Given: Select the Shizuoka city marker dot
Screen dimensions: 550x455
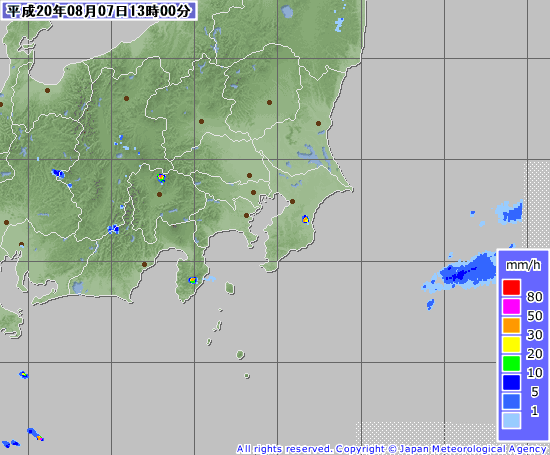Looking at the screenshot, I should tap(145, 264).
